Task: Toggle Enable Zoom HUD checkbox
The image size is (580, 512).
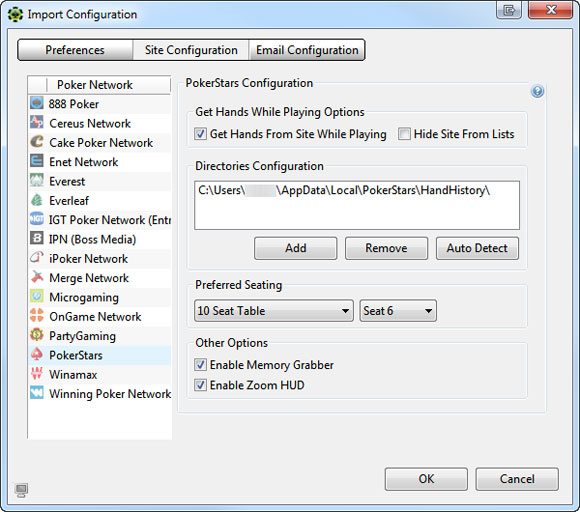Action: (x=200, y=385)
